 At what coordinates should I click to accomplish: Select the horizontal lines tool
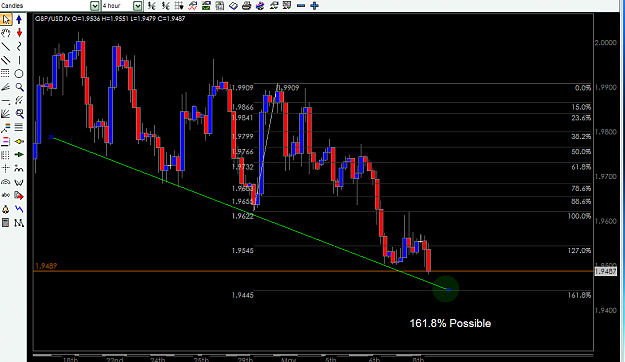[x=19, y=128]
